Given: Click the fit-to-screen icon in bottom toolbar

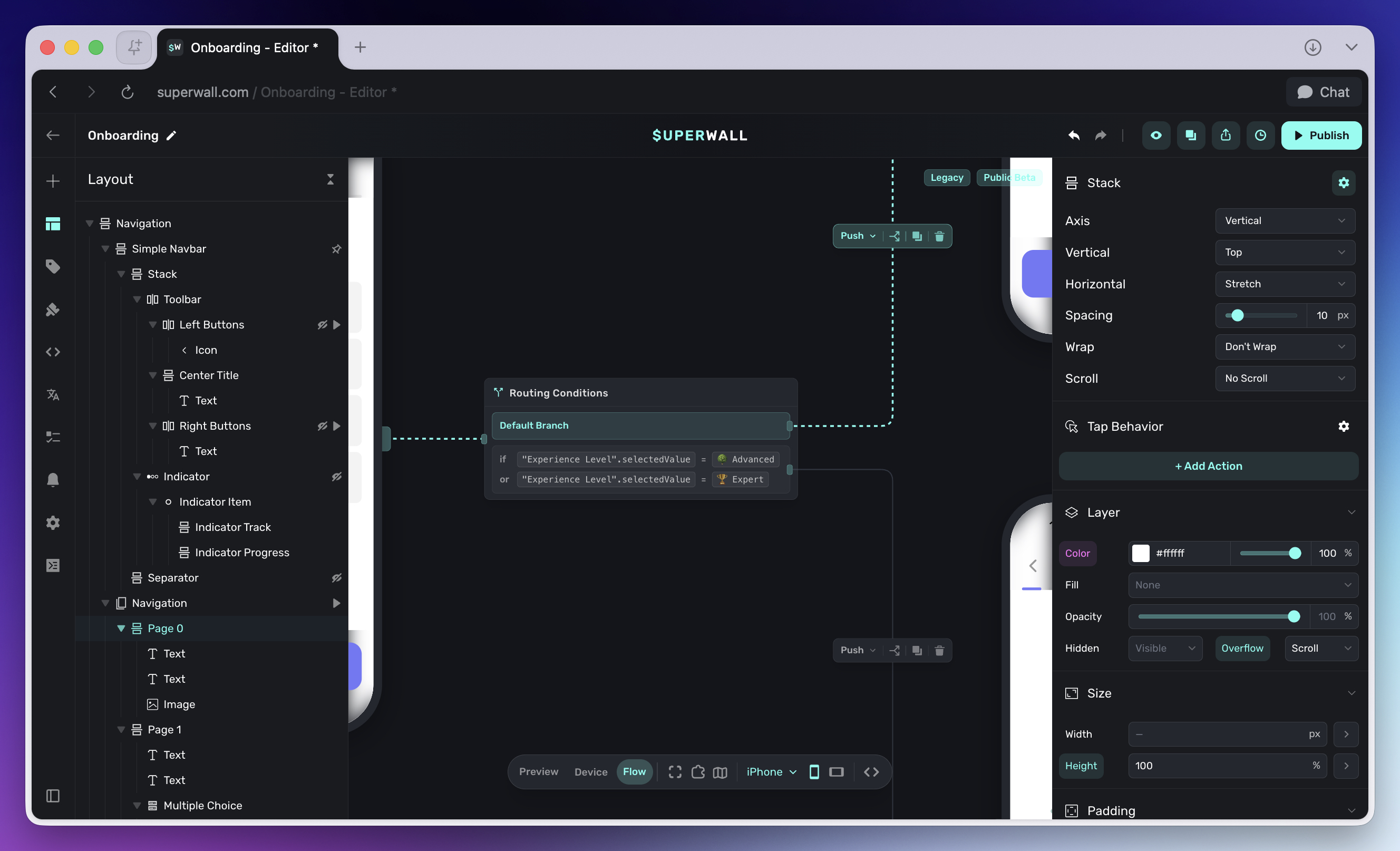Looking at the screenshot, I should (675, 771).
